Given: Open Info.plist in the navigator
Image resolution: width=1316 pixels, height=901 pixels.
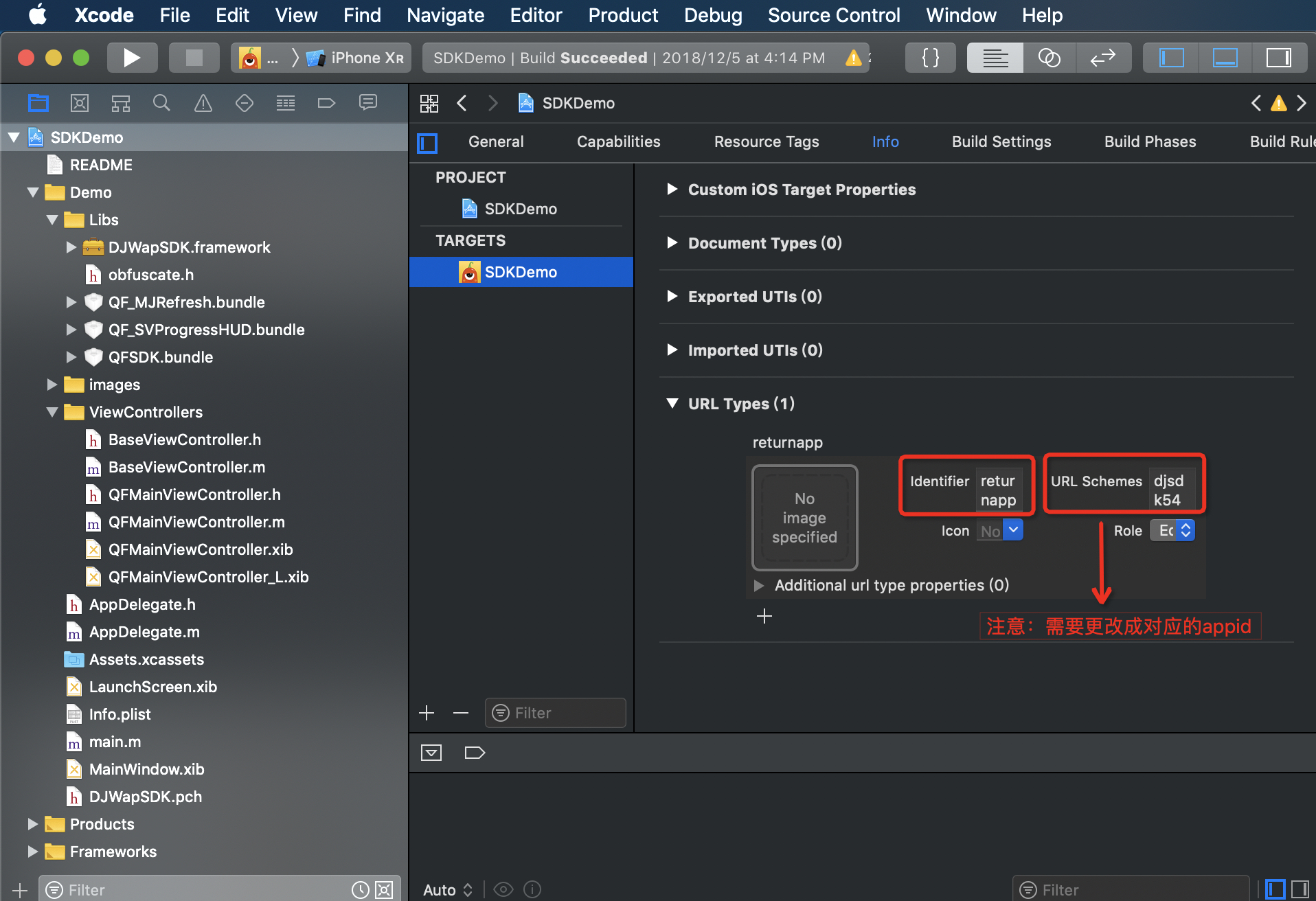Looking at the screenshot, I should (120, 714).
